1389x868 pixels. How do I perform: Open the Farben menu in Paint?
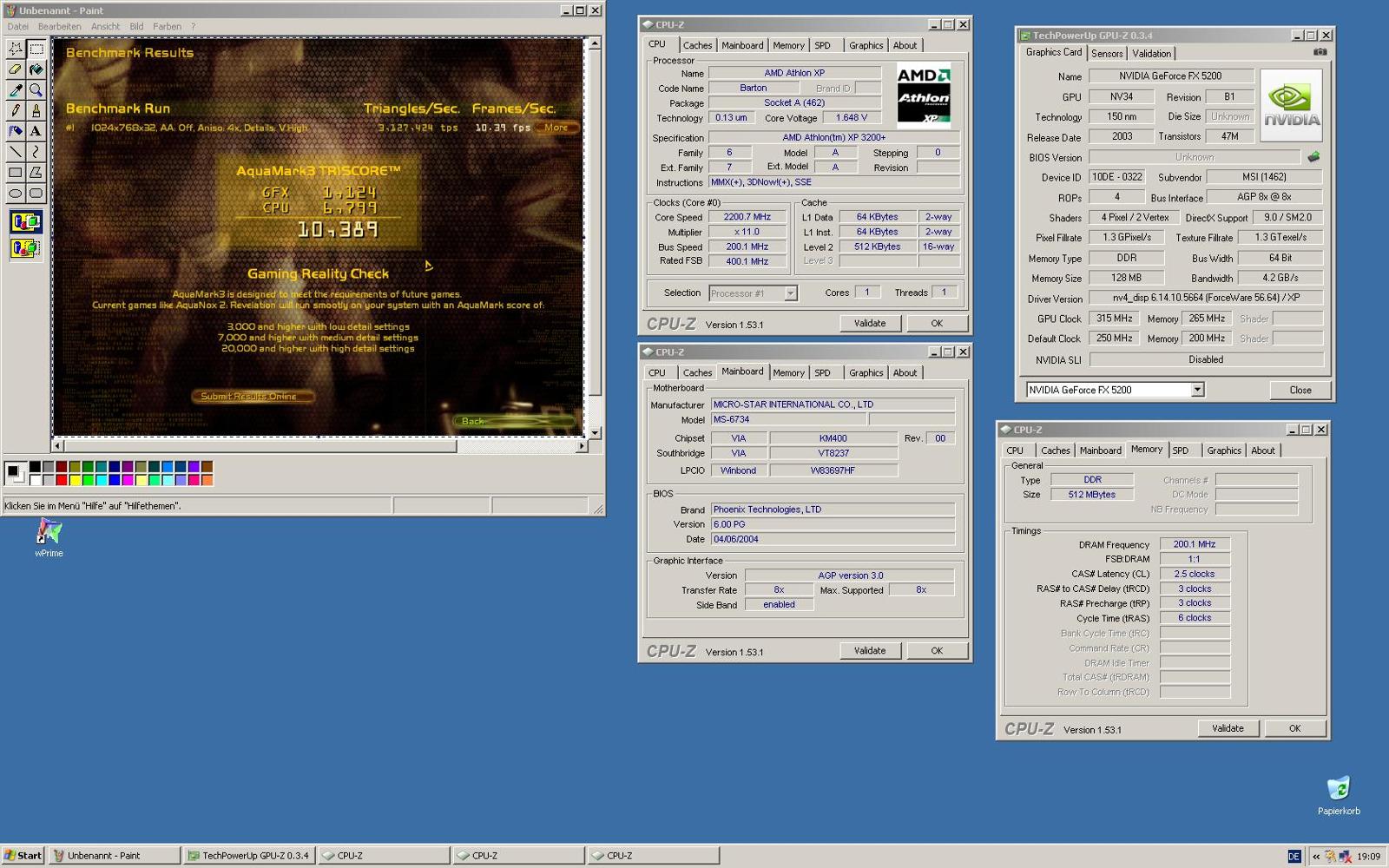[167, 26]
